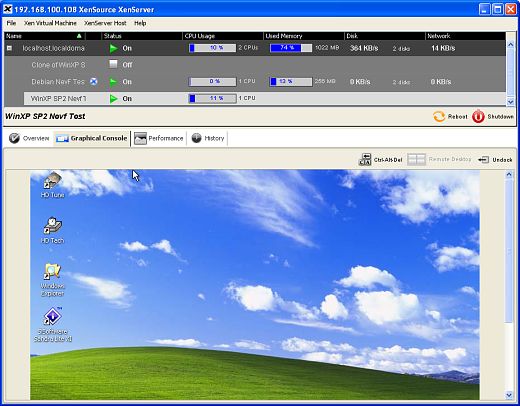Undock the graphical console
This screenshot has width=520, height=406.
[495, 160]
